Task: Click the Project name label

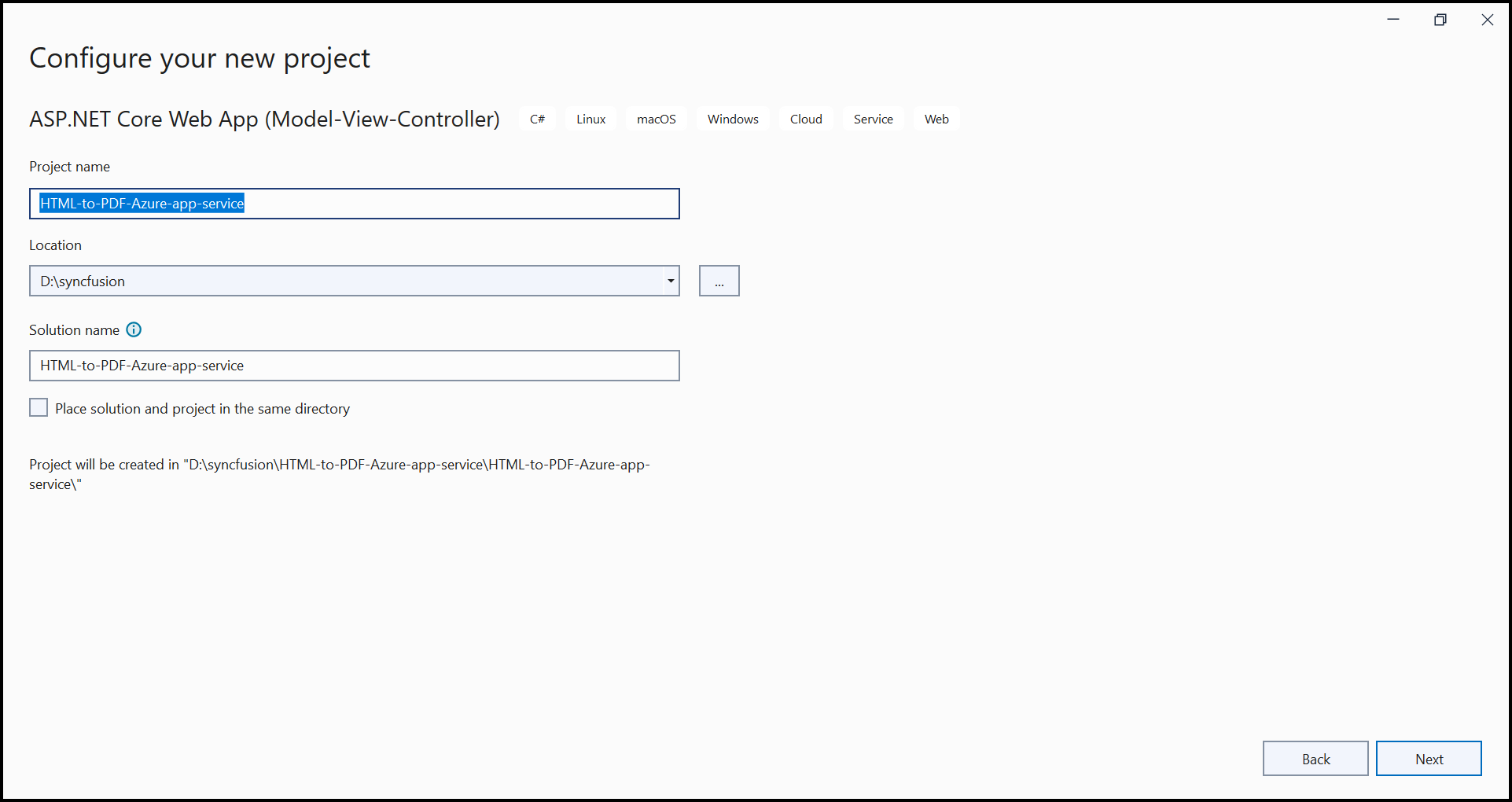Action: (69, 167)
